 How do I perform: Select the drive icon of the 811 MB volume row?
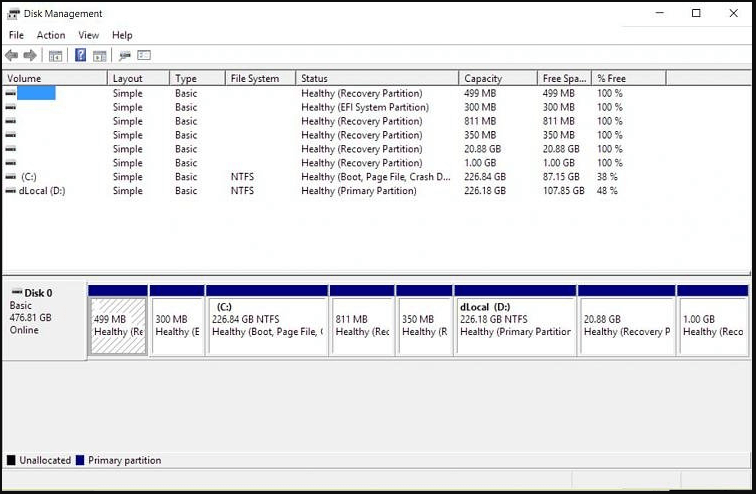[x=11, y=121]
